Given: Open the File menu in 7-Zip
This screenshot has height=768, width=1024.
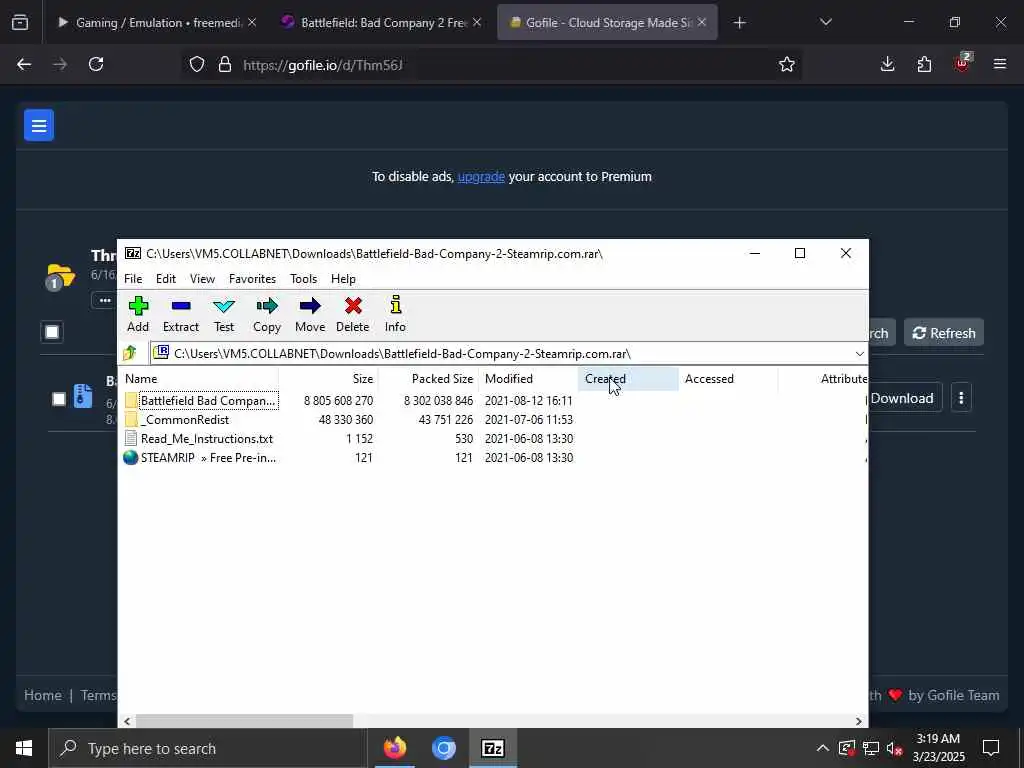Looking at the screenshot, I should click(x=133, y=279).
